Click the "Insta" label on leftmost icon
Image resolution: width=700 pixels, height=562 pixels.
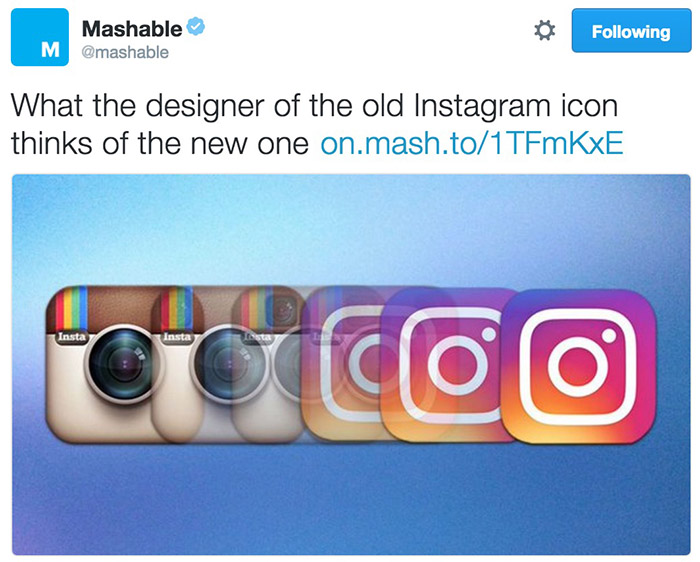coord(72,336)
